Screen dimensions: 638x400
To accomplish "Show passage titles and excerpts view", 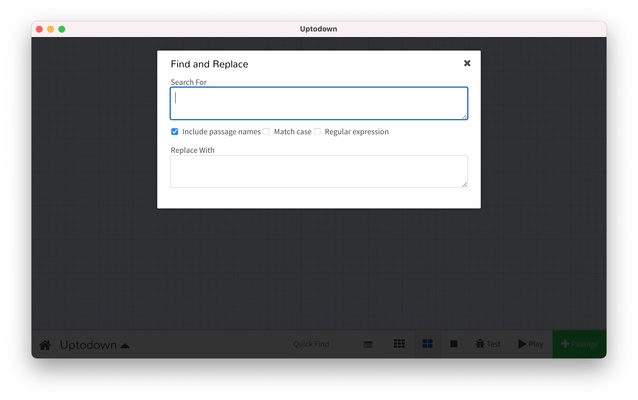I will [x=427, y=344].
